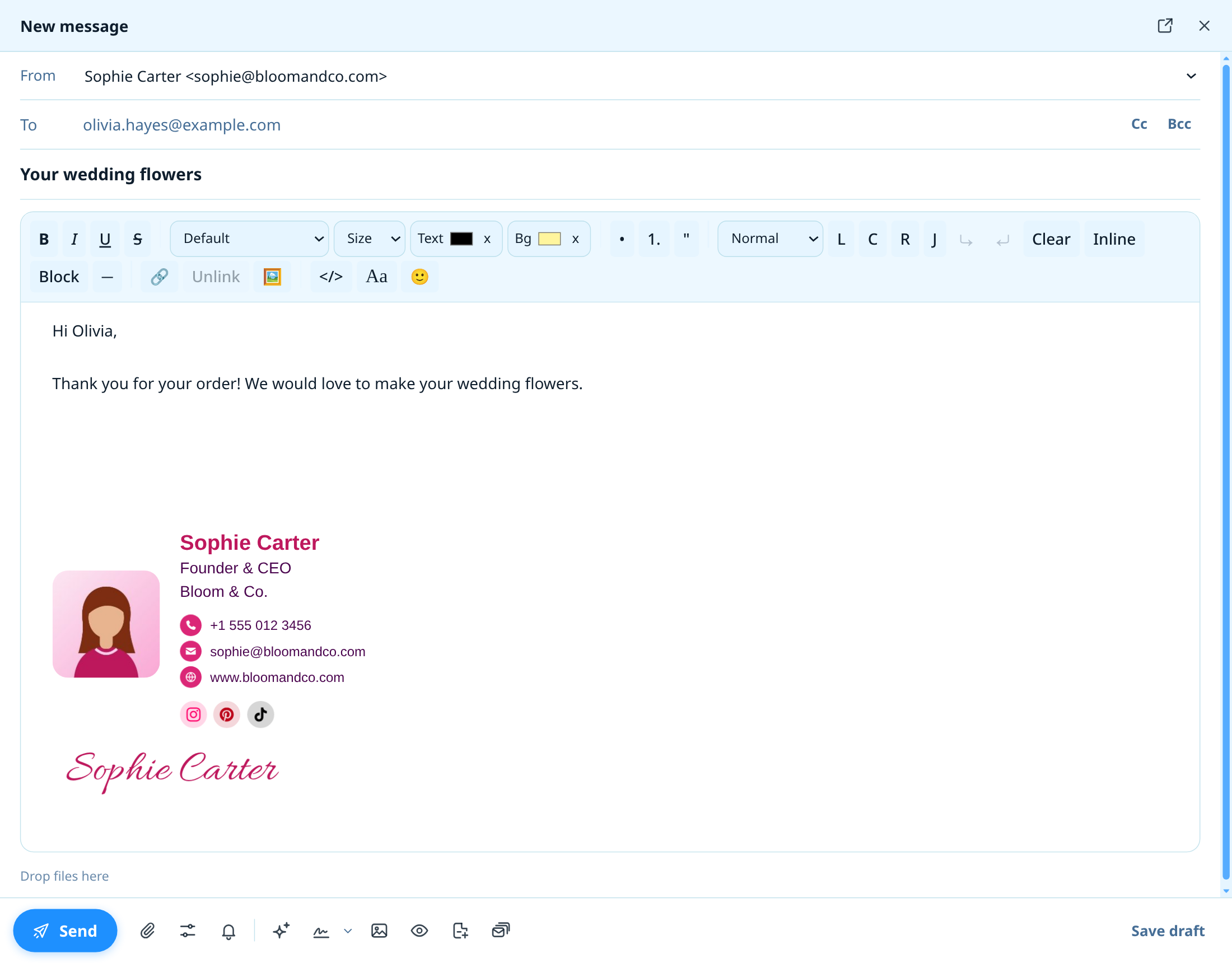Apply Block format
1232x963 pixels.
tap(59, 277)
